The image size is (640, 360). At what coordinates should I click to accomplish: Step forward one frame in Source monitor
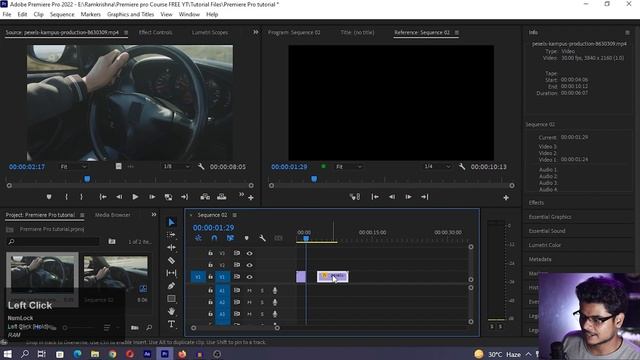click(x=152, y=197)
